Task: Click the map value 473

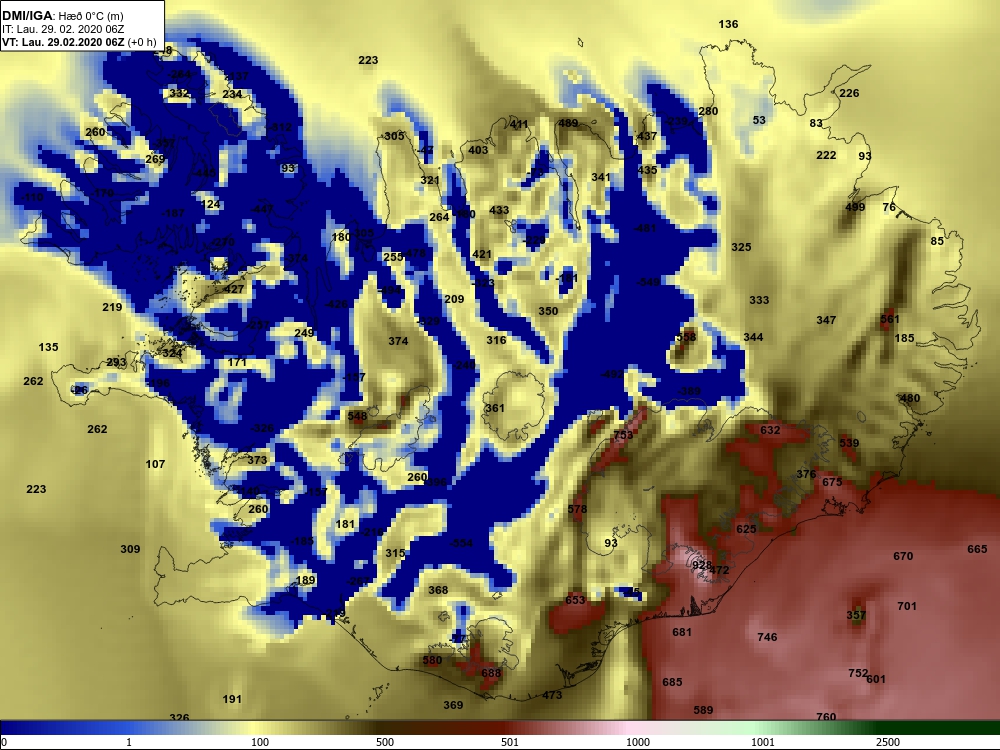Action: (x=552, y=695)
